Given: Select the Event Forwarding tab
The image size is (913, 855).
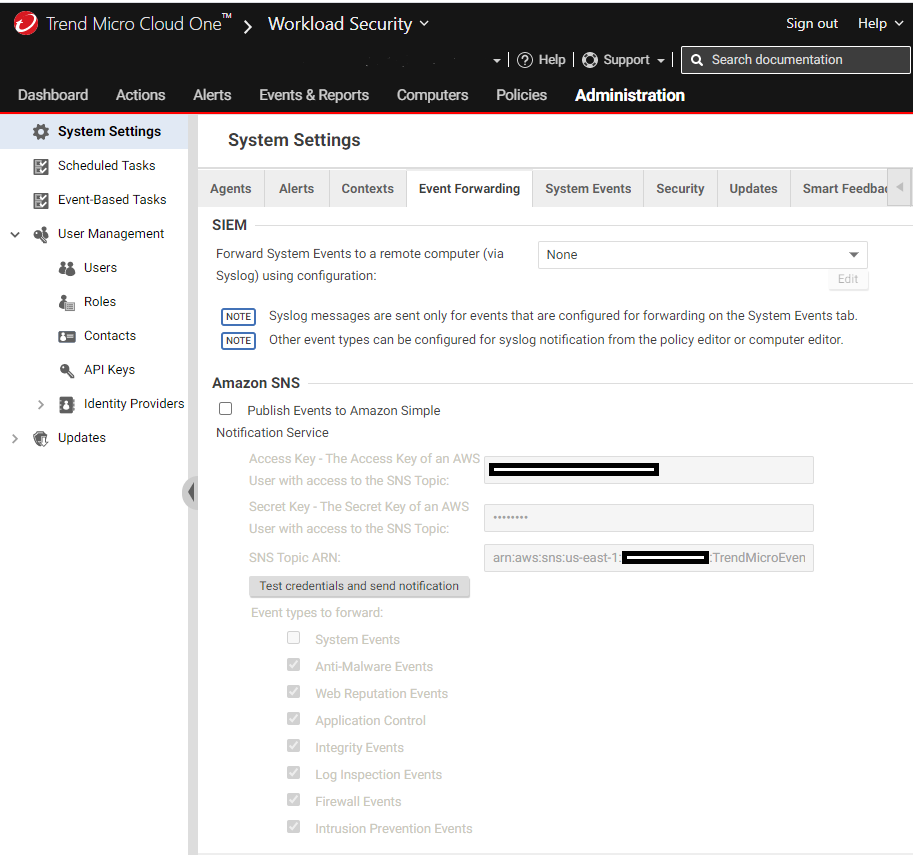Looking at the screenshot, I should (x=469, y=189).
